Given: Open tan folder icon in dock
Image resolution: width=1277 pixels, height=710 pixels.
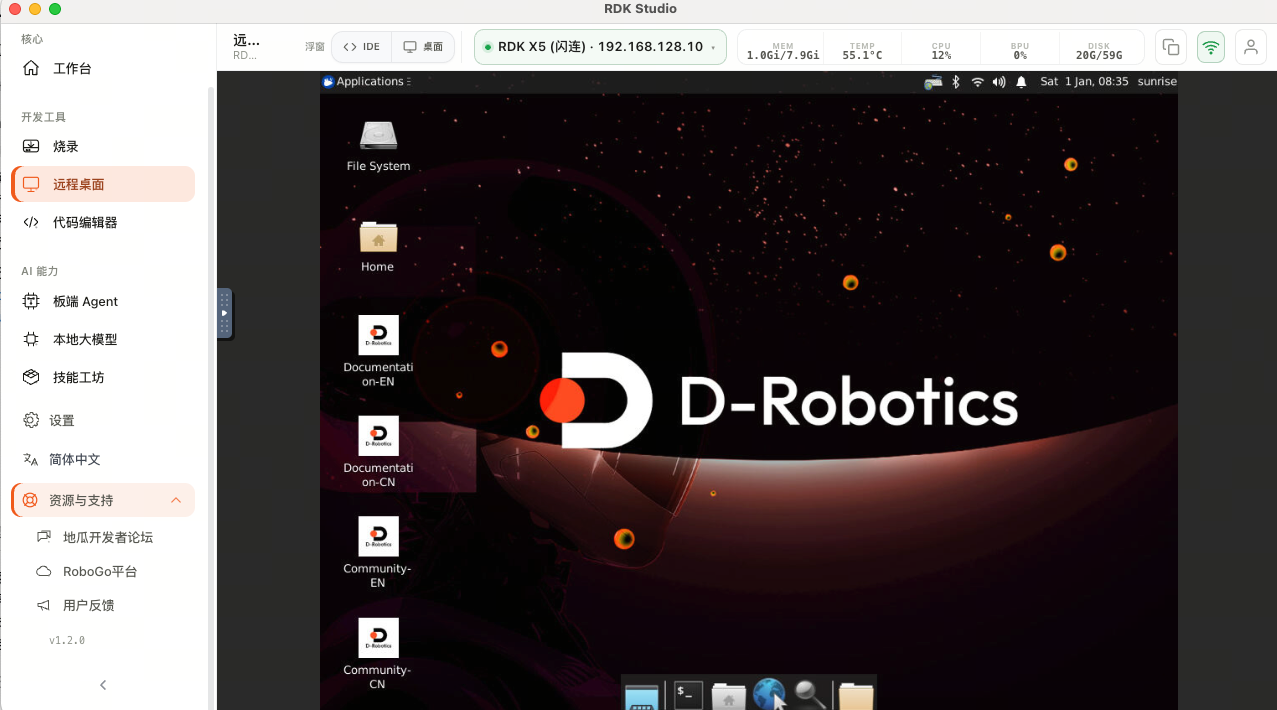Looking at the screenshot, I should pos(856,696).
